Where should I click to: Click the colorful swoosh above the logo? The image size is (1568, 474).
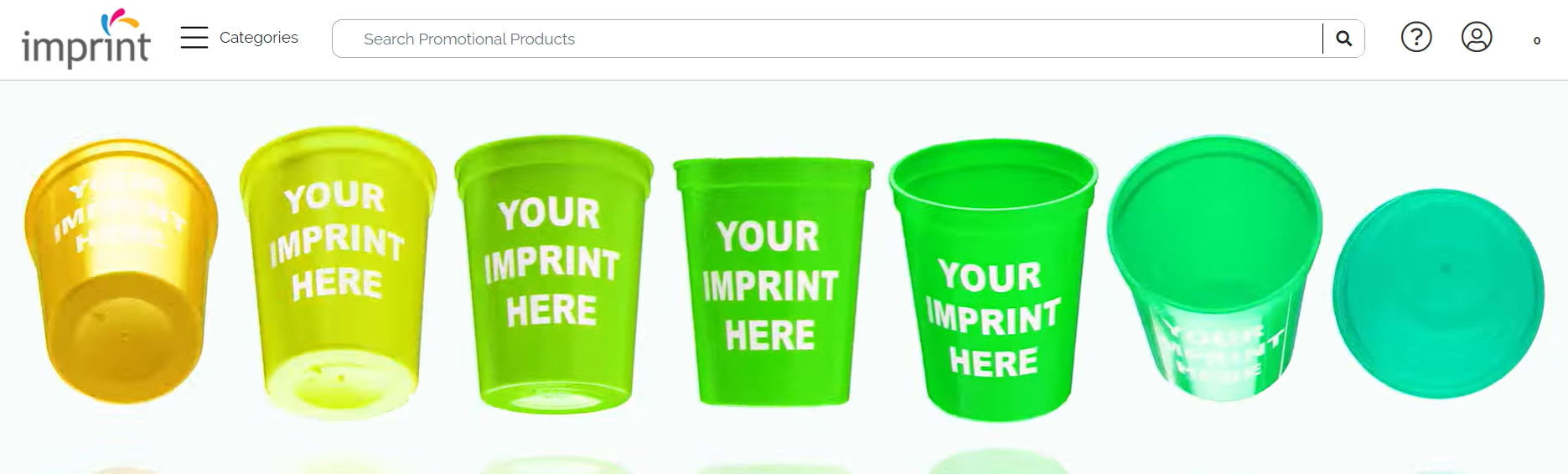tap(119, 21)
